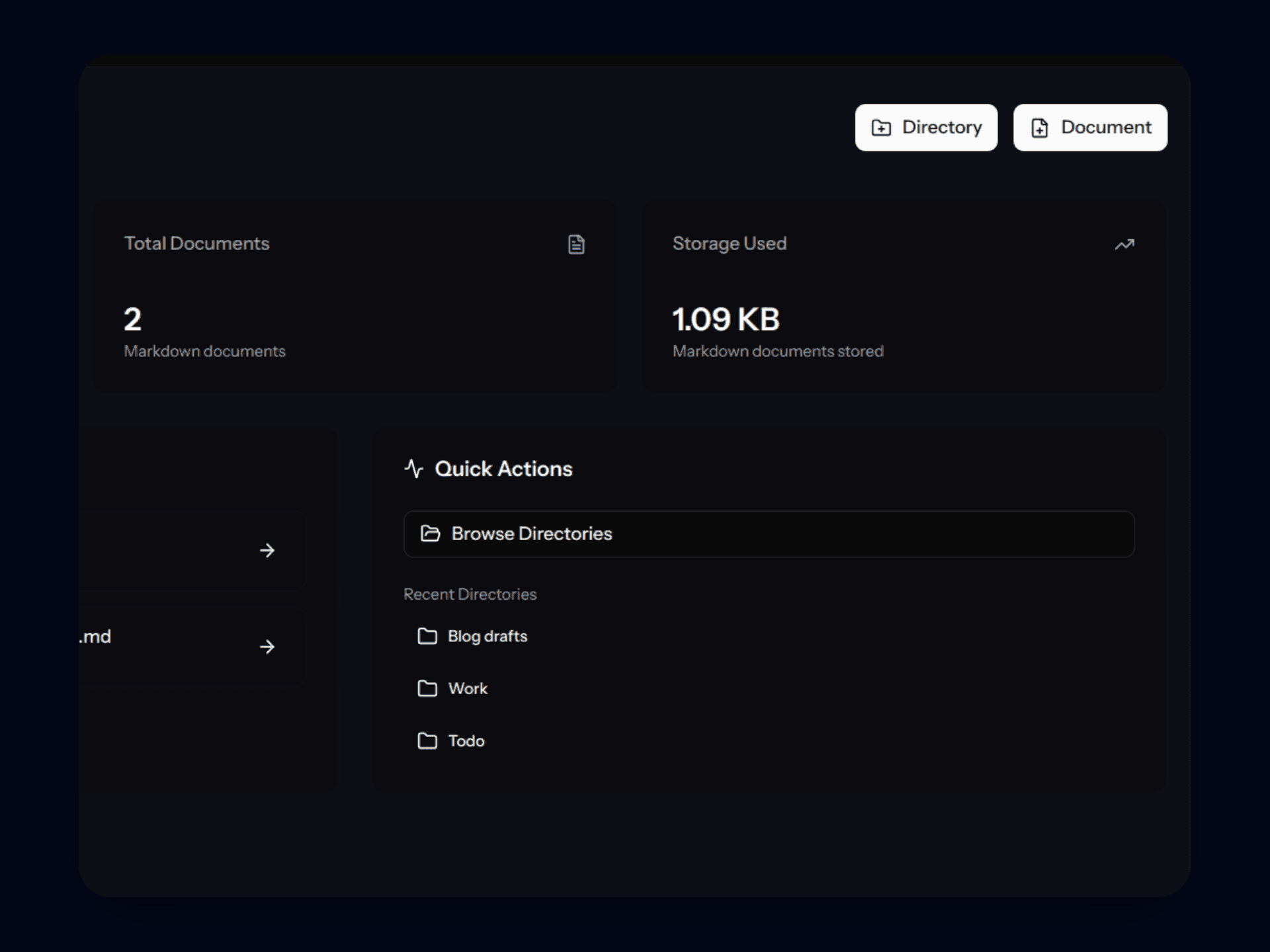Viewport: 1270px width, 952px height.
Task: Open the Work directory
Action: (x=468, y=689)
